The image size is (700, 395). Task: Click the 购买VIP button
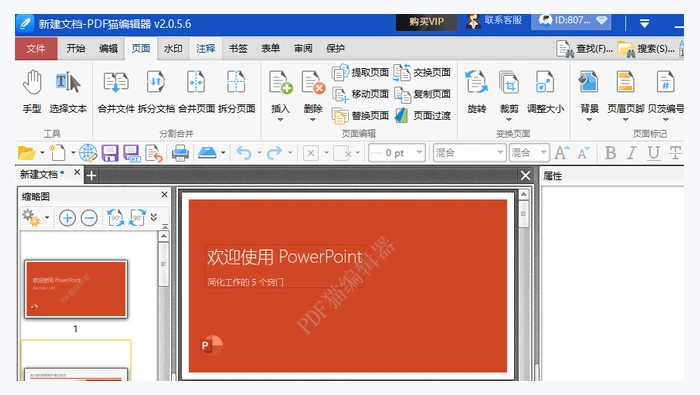click(x=426, y=21)
